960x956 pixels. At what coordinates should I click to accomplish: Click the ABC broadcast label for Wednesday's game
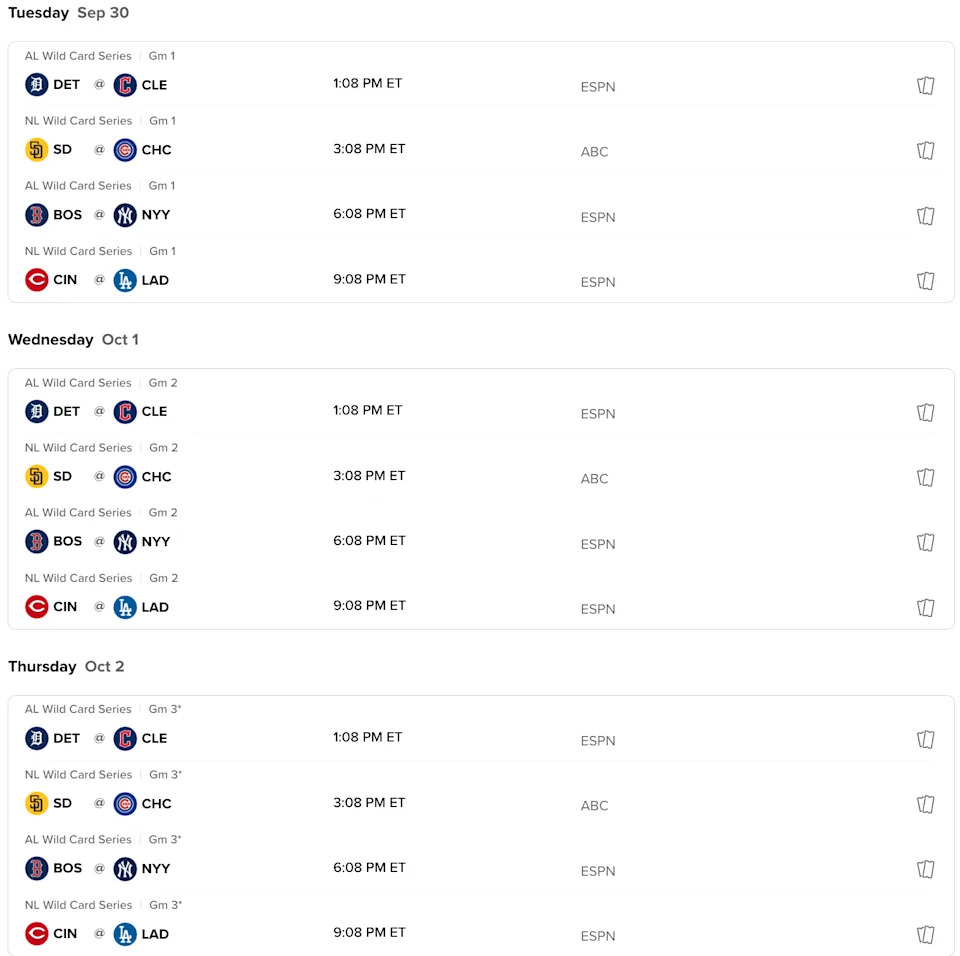(x=595, y=479)
